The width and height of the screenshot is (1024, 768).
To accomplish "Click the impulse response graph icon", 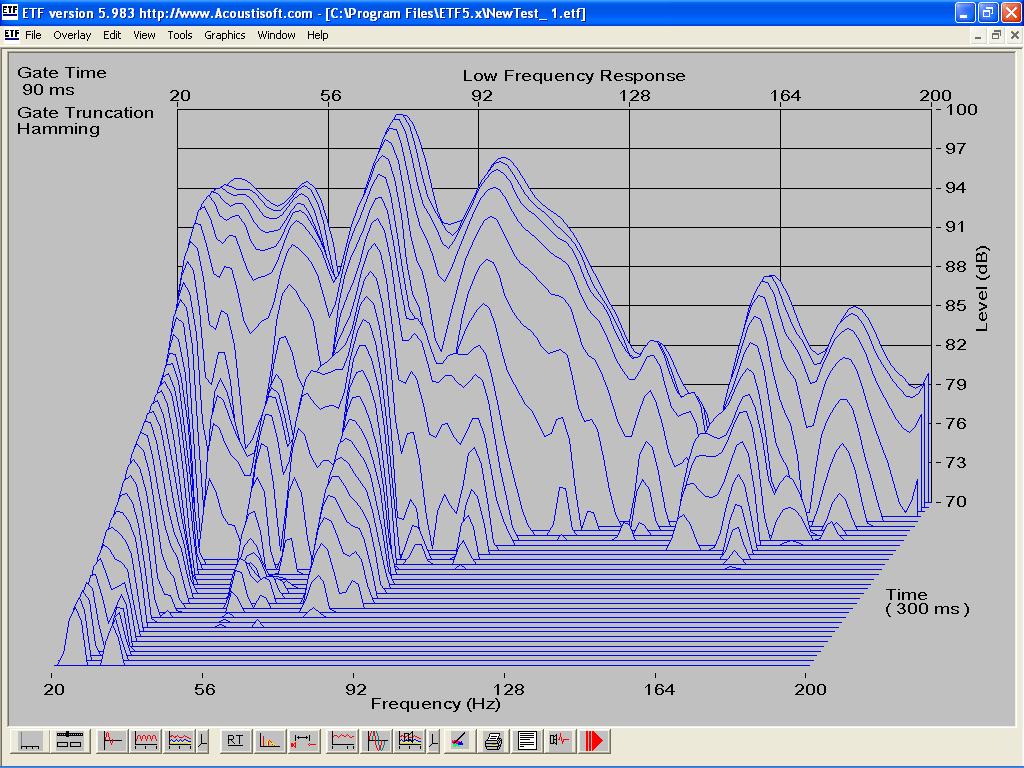I will pyautogui.click(x=113, y=741).
